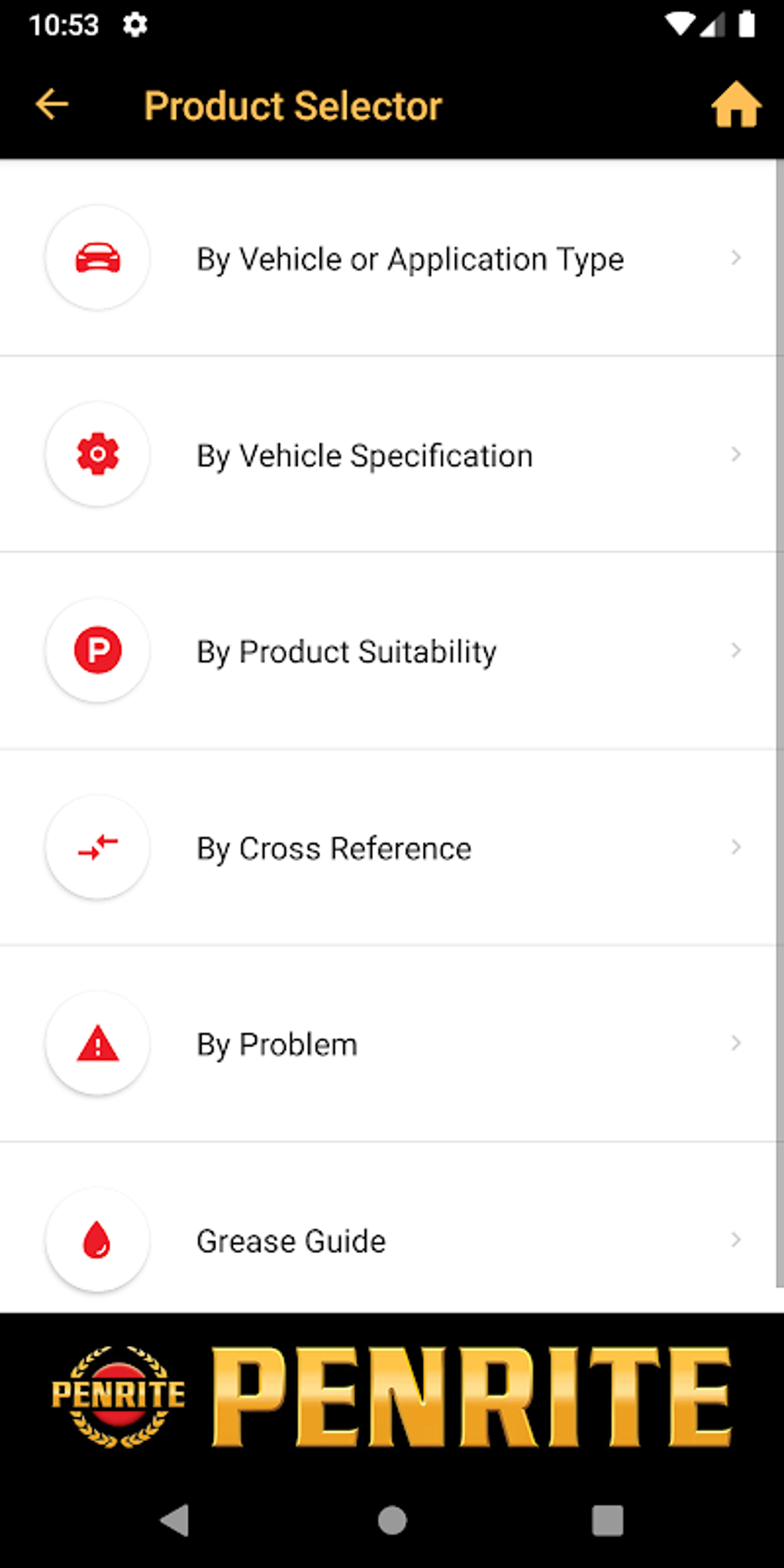
Task: Select By Vehicle Specification text
Action: coord(364,456)
